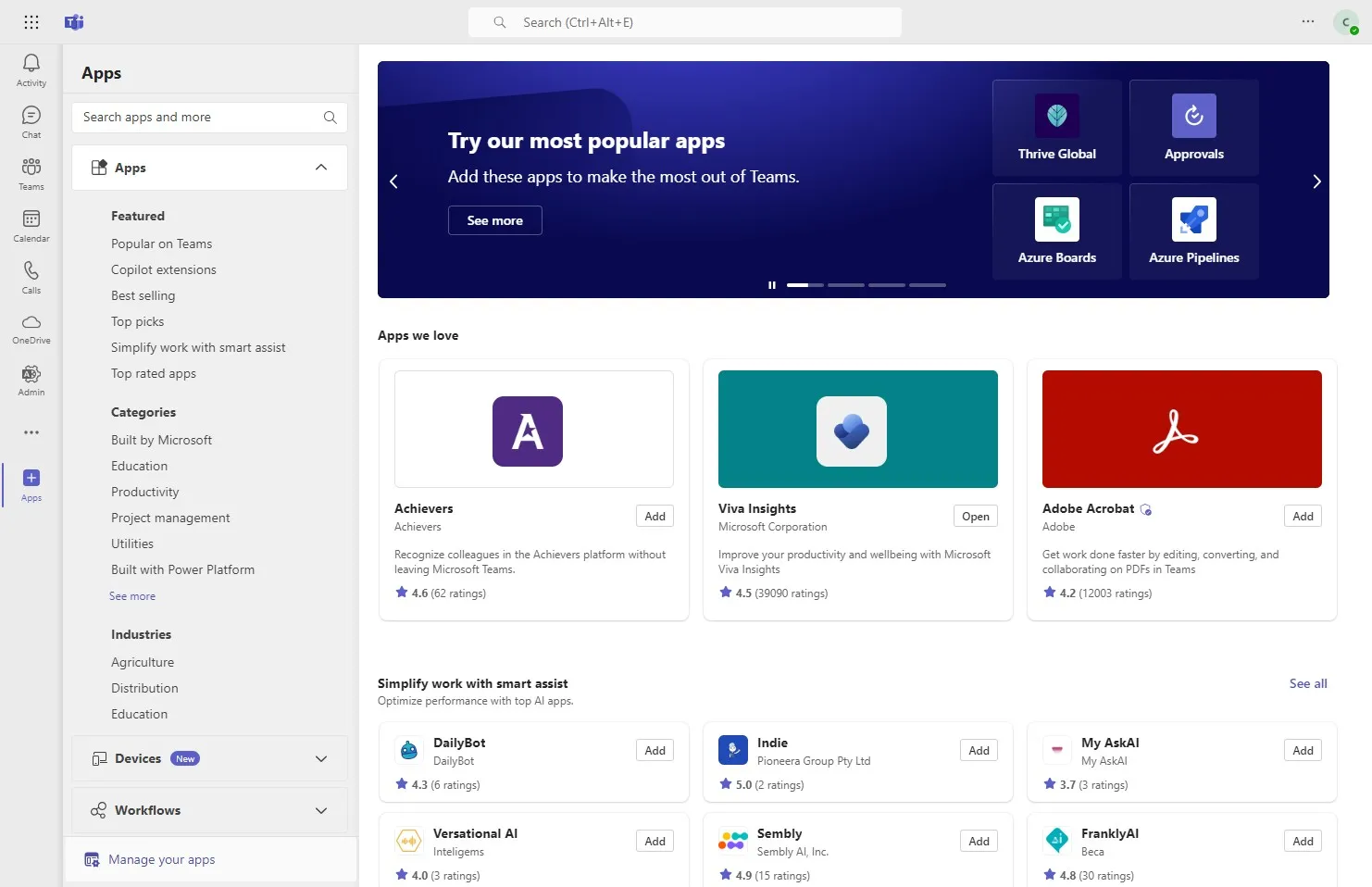Select Top rated apps
Image resolution: width=1372 pixels, height=887 pixels.
[154, 373]
